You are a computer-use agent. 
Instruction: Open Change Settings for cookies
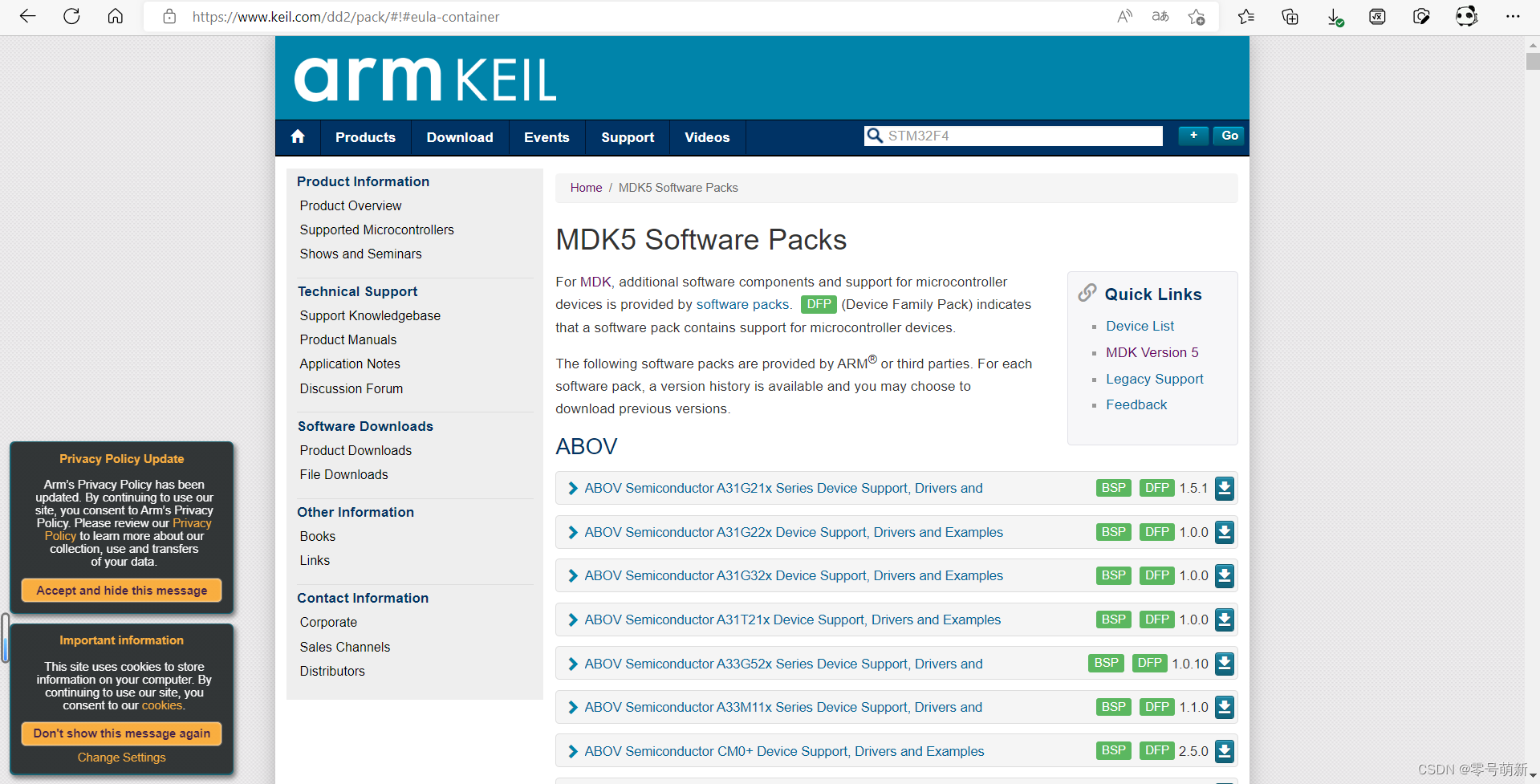coord(122,758)
